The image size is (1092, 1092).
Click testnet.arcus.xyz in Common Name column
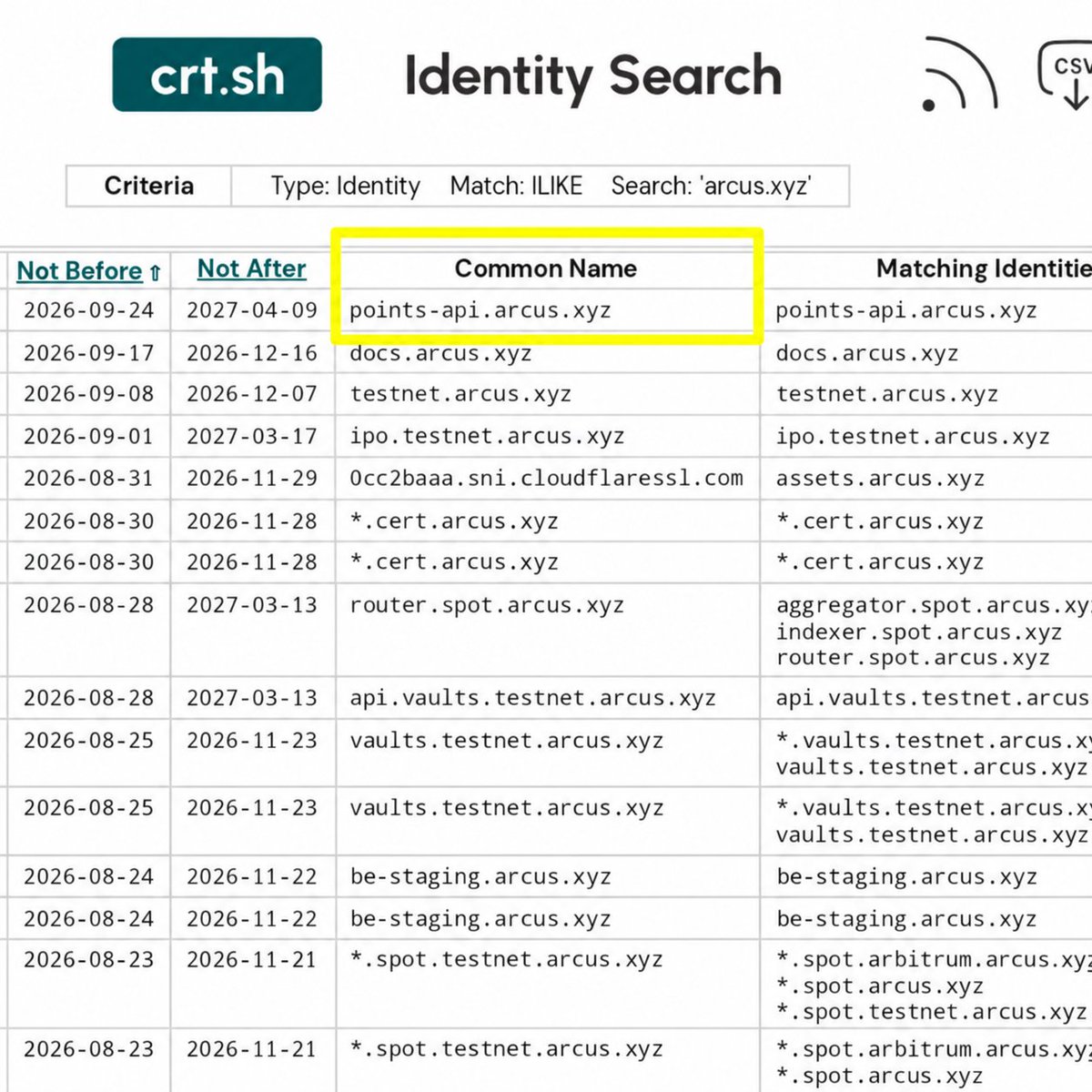[x=460, y=394]
